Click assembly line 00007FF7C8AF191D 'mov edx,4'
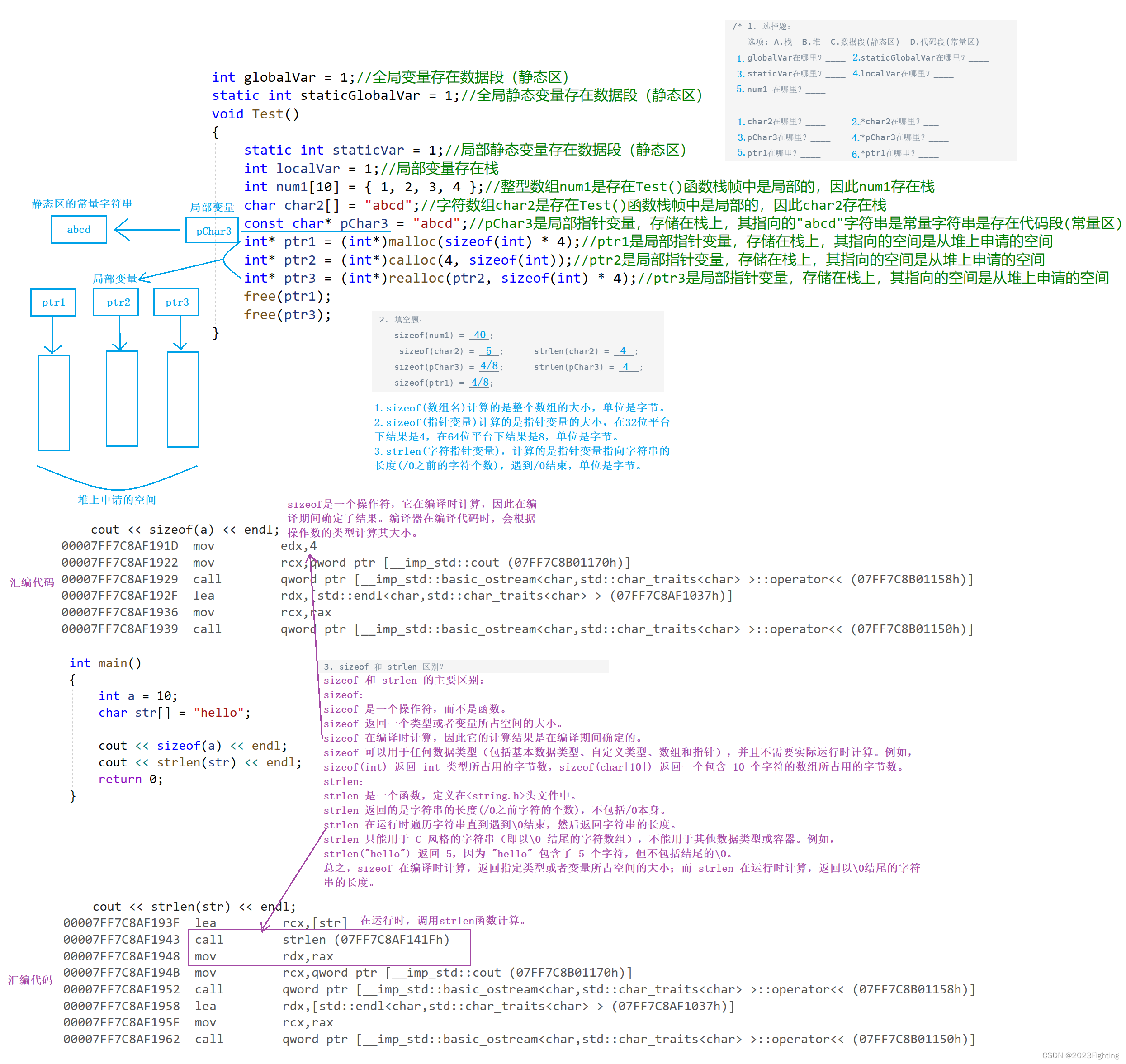 coord(189,546)
